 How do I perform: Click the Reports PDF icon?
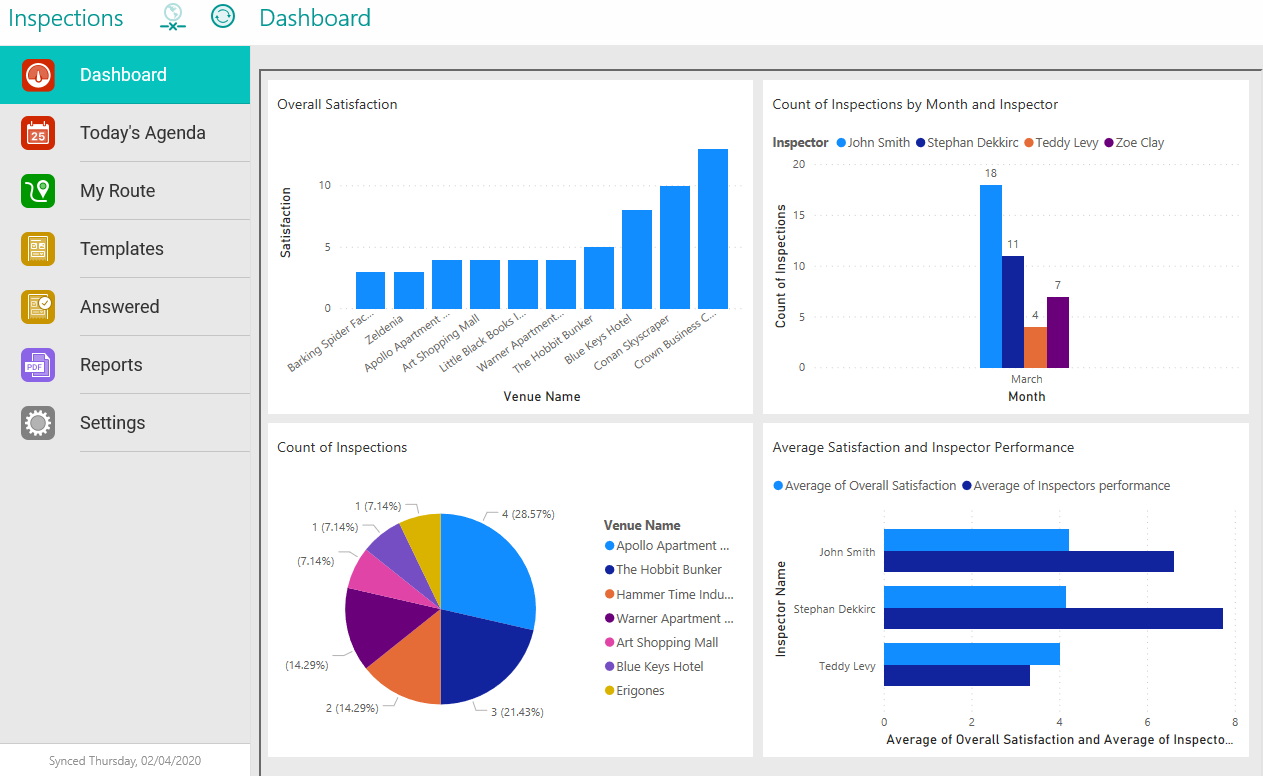(x=38, y=365)
